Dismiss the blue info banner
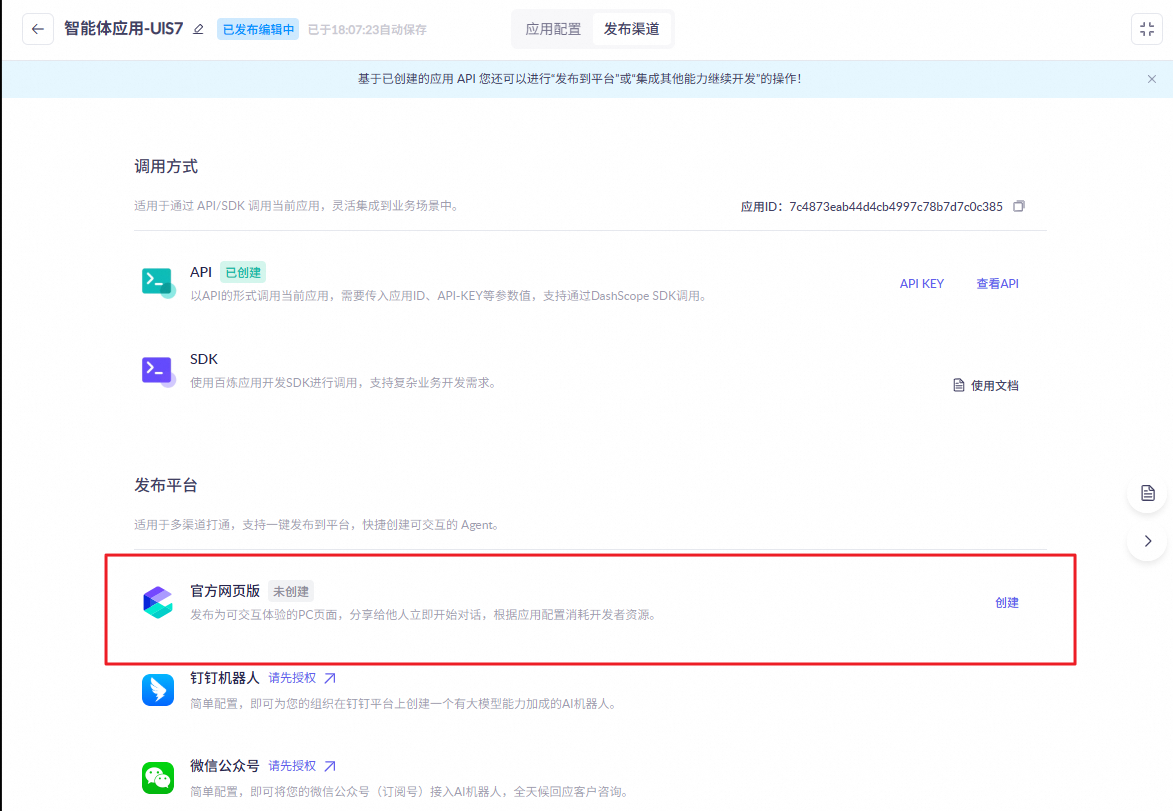The image size is (1173, 811). coord(1151,79)
